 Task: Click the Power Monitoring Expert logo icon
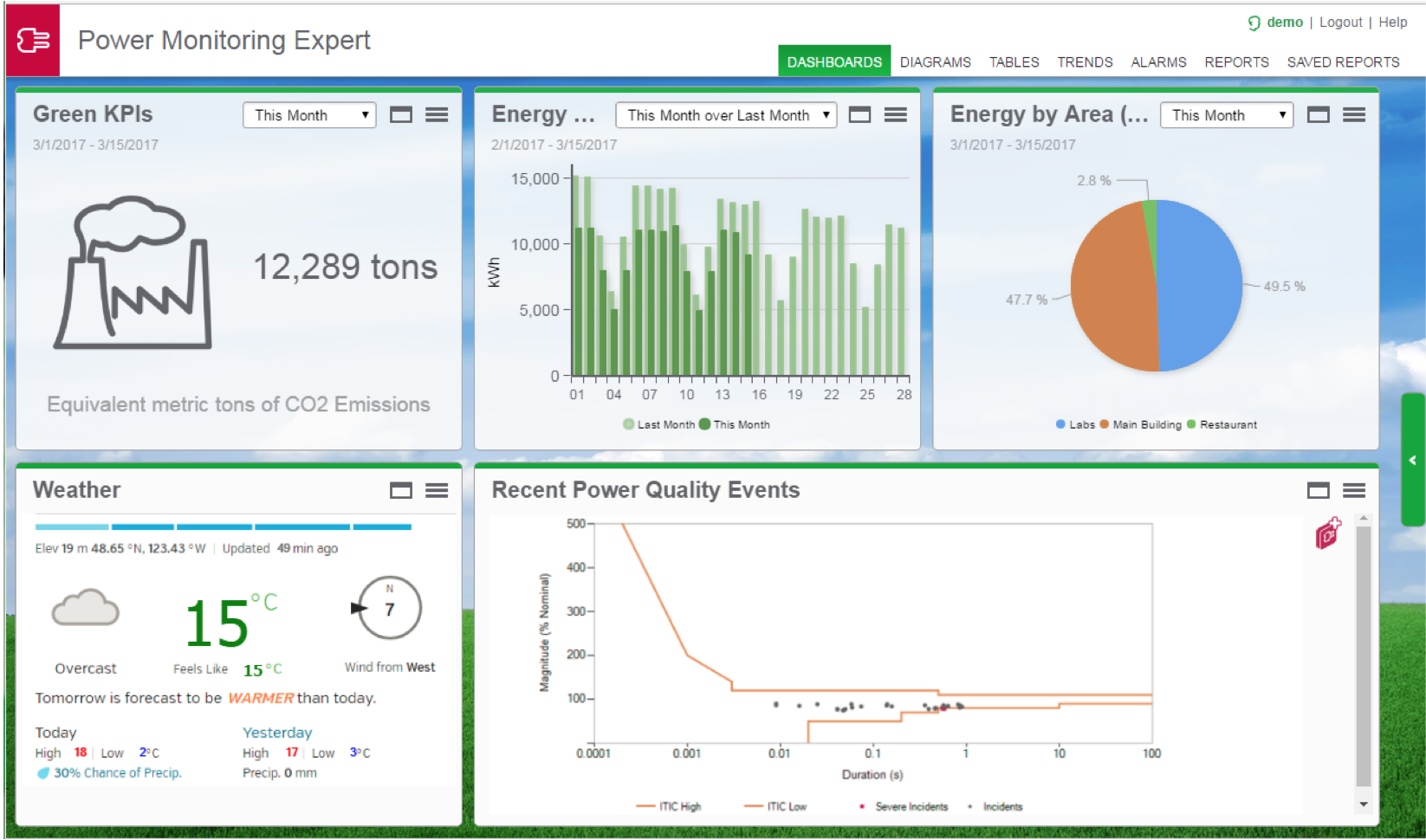point(33,40)
